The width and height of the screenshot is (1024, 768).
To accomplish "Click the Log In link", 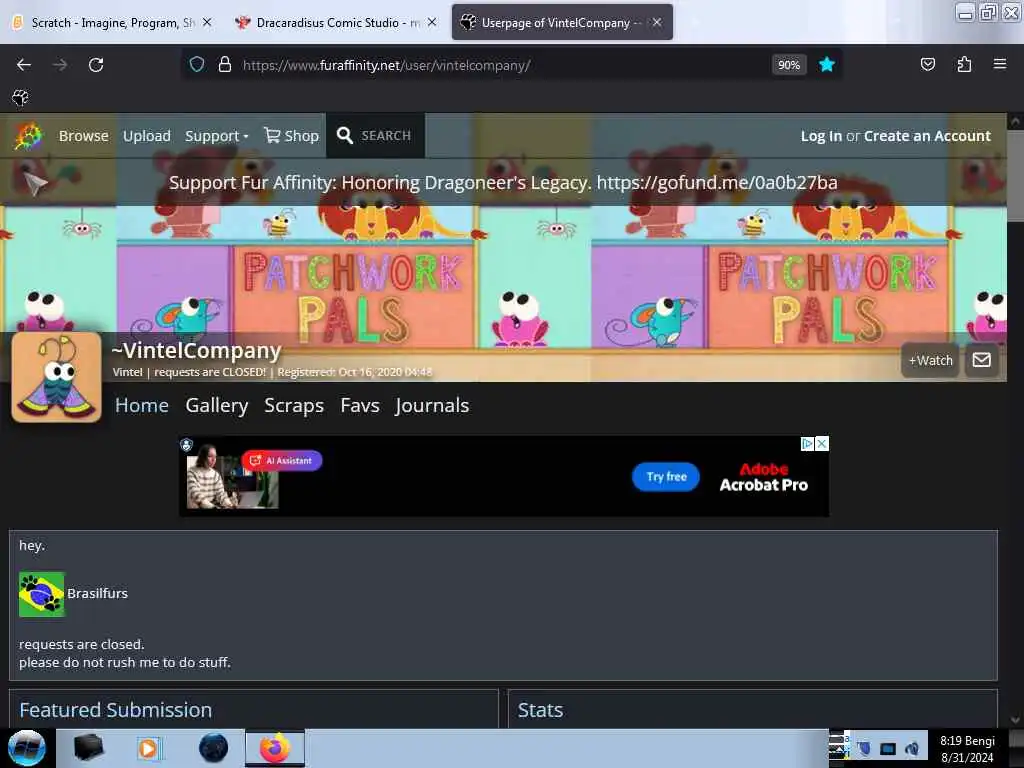I will click(821, 136).
